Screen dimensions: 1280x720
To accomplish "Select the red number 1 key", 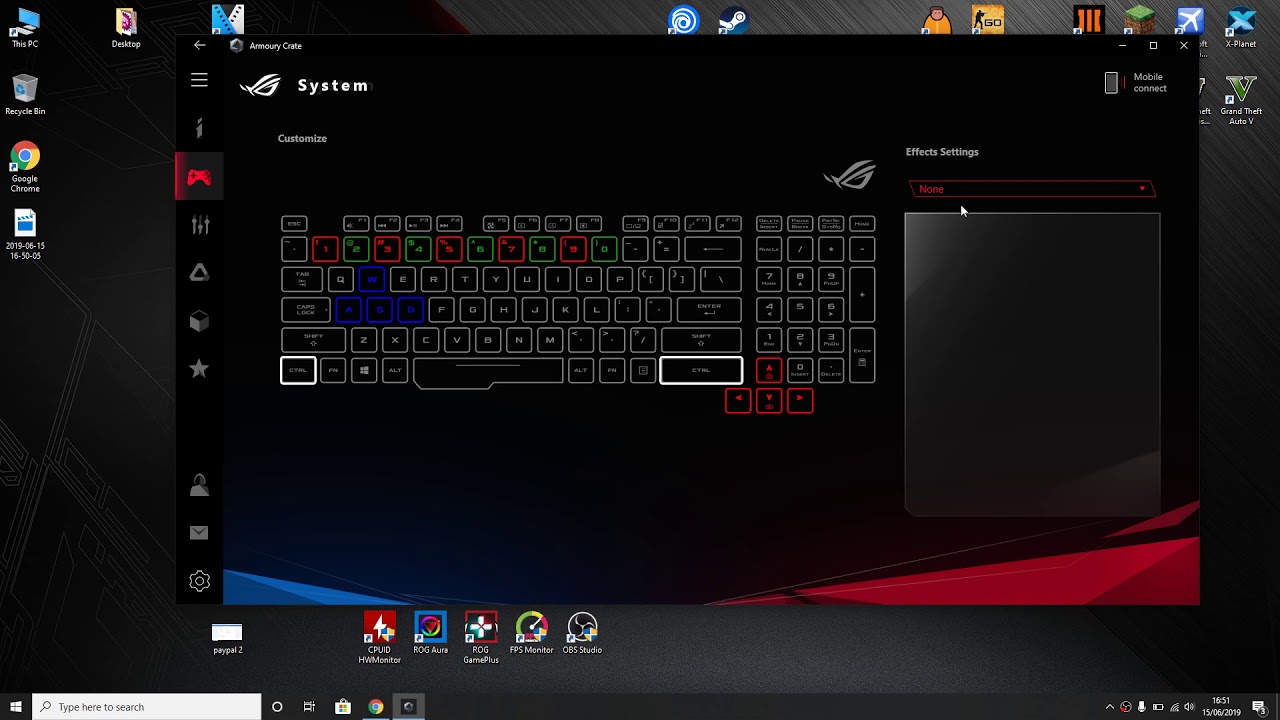I will point(325,249).
